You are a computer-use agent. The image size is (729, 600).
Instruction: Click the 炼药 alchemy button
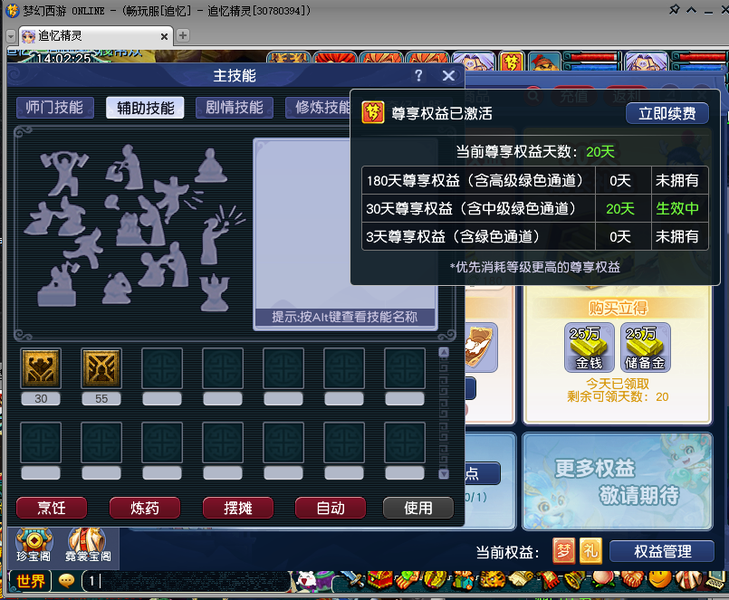(145, 508)
